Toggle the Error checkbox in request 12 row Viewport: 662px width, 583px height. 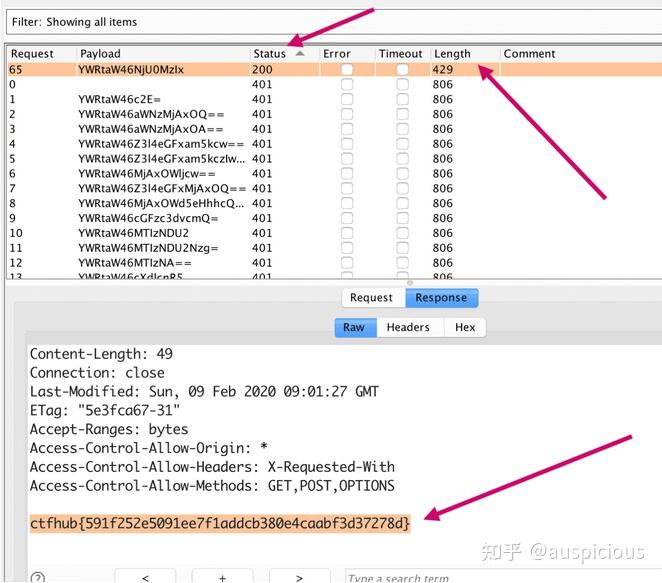click(x=347, y=263)
